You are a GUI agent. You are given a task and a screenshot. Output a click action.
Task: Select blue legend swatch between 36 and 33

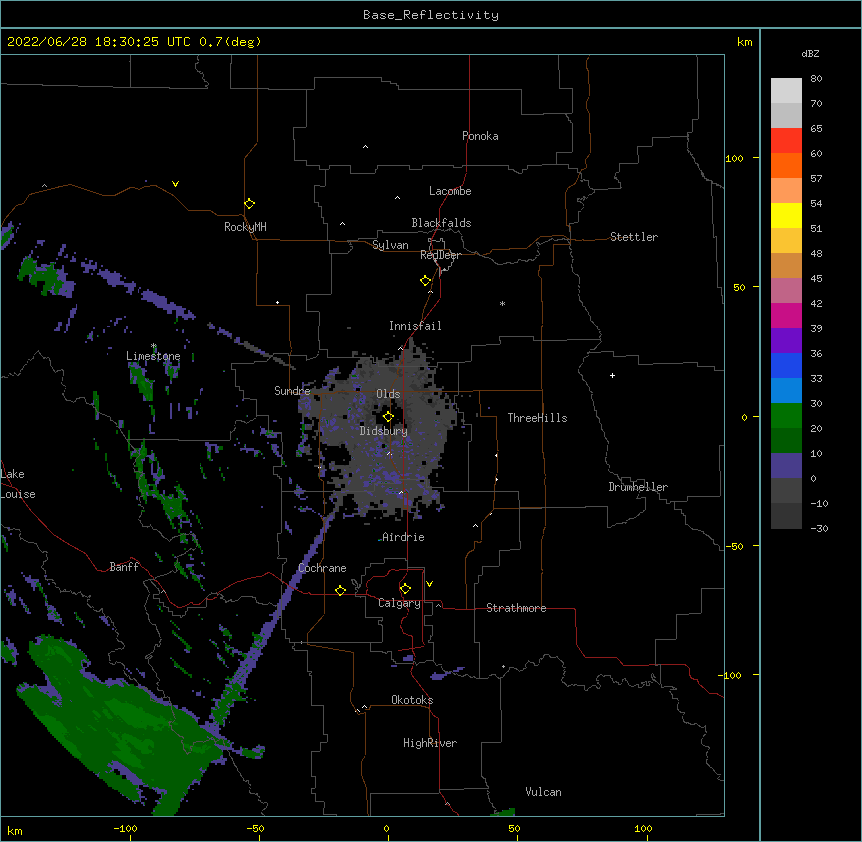click(786, 365)
